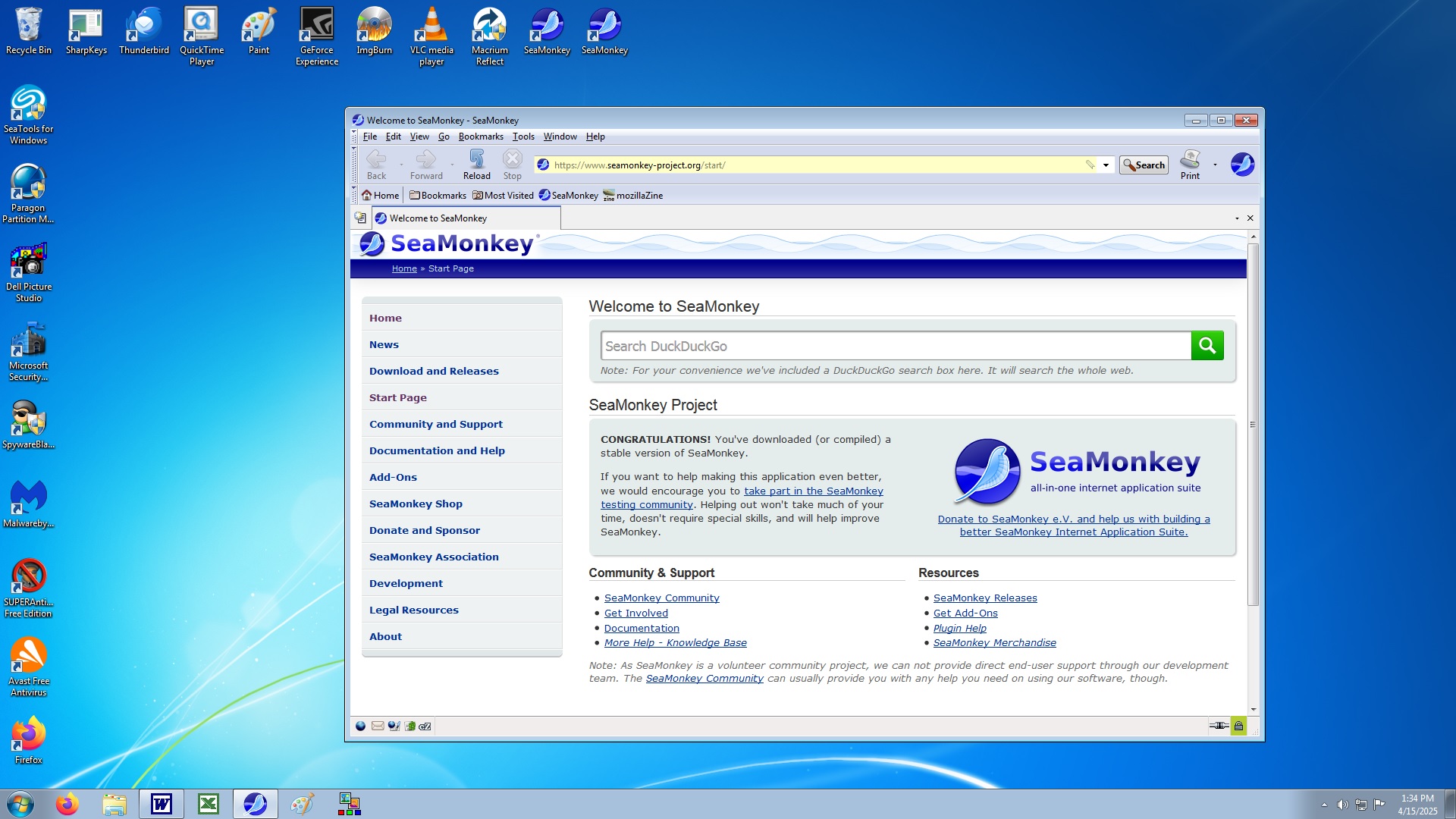Open Mail & Newsgroups envelope icon in status bar
Screen dimensions: 1456x819
point(377,726)
